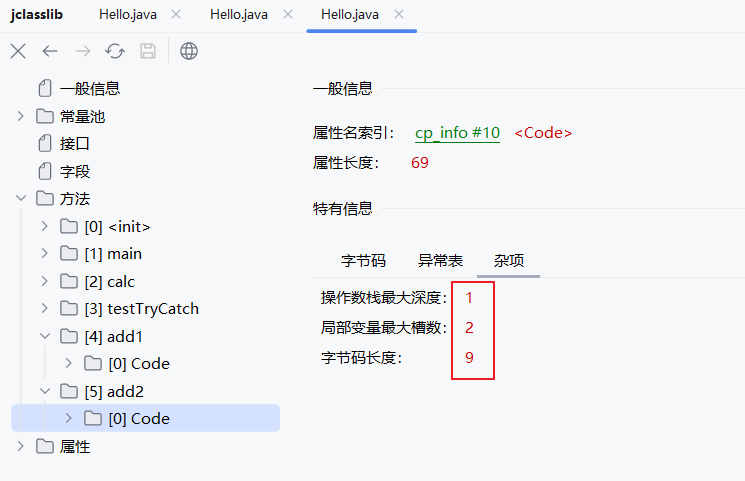The width and height of the screenshot is (745, 481).
Task: Expand the Code node under add2
Action: [68, 418]
